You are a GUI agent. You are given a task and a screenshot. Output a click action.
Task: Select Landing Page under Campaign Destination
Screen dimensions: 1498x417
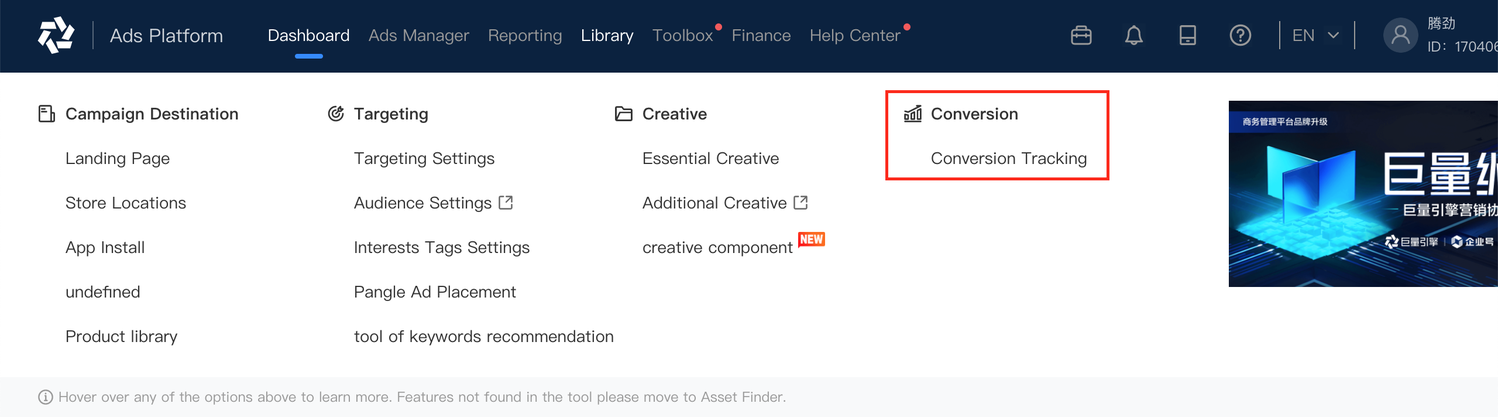pyautogui.click(x=117, y=158)
